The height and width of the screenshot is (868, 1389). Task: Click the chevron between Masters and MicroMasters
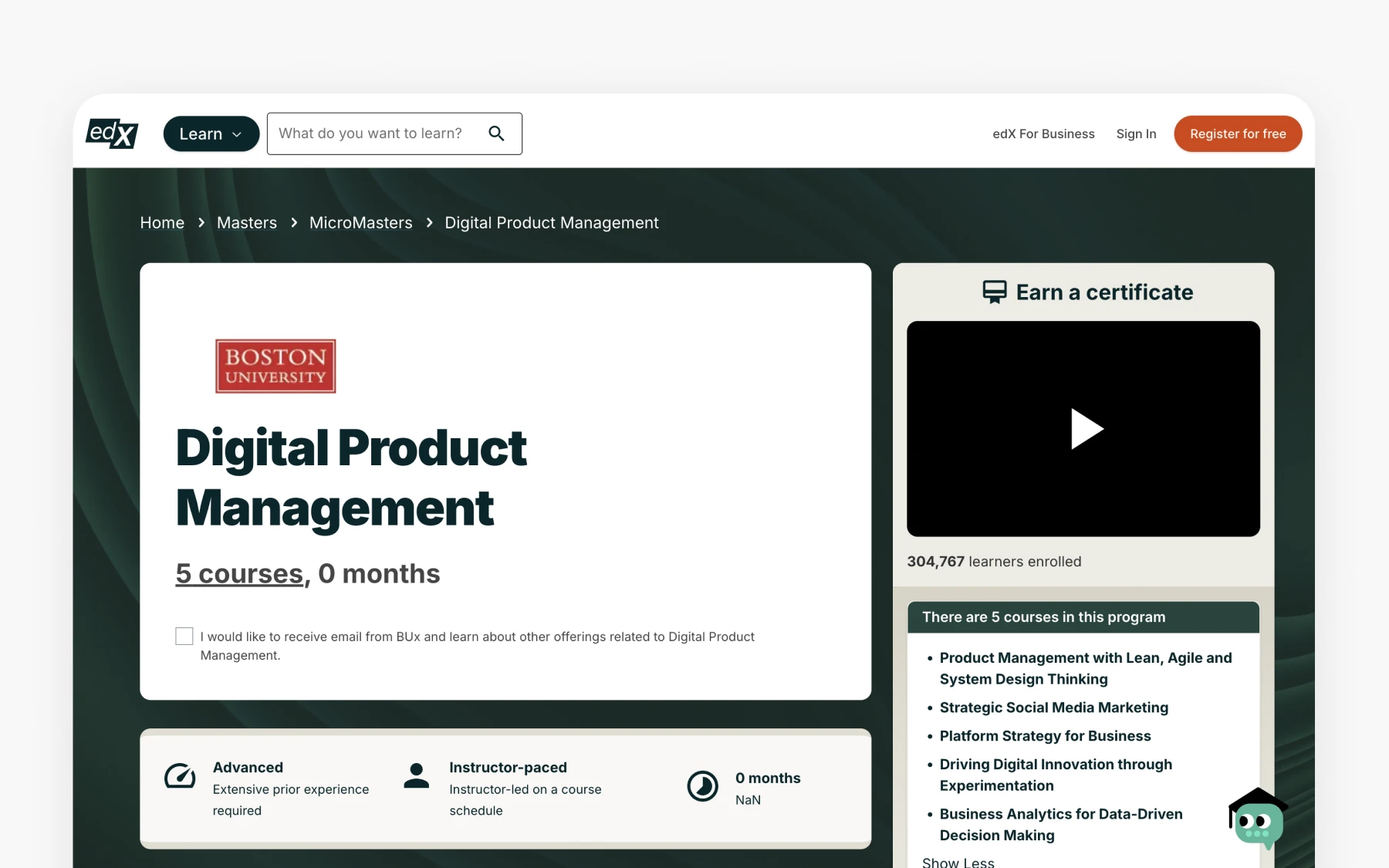pos(294,223)
